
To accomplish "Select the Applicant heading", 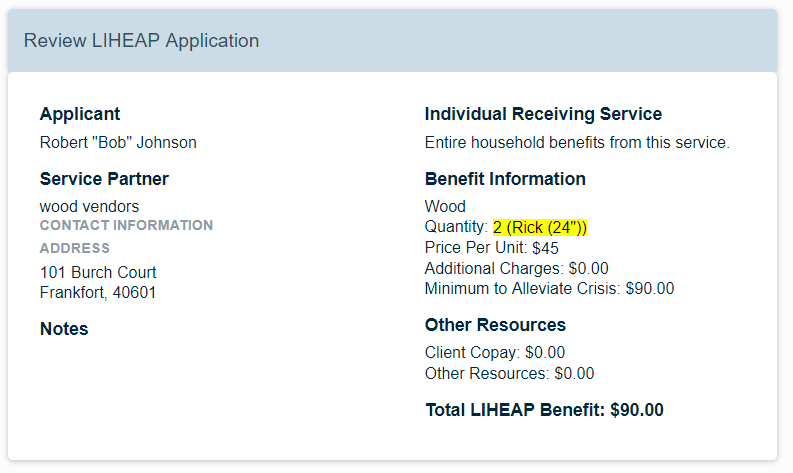I will click(x=80, y=114).
